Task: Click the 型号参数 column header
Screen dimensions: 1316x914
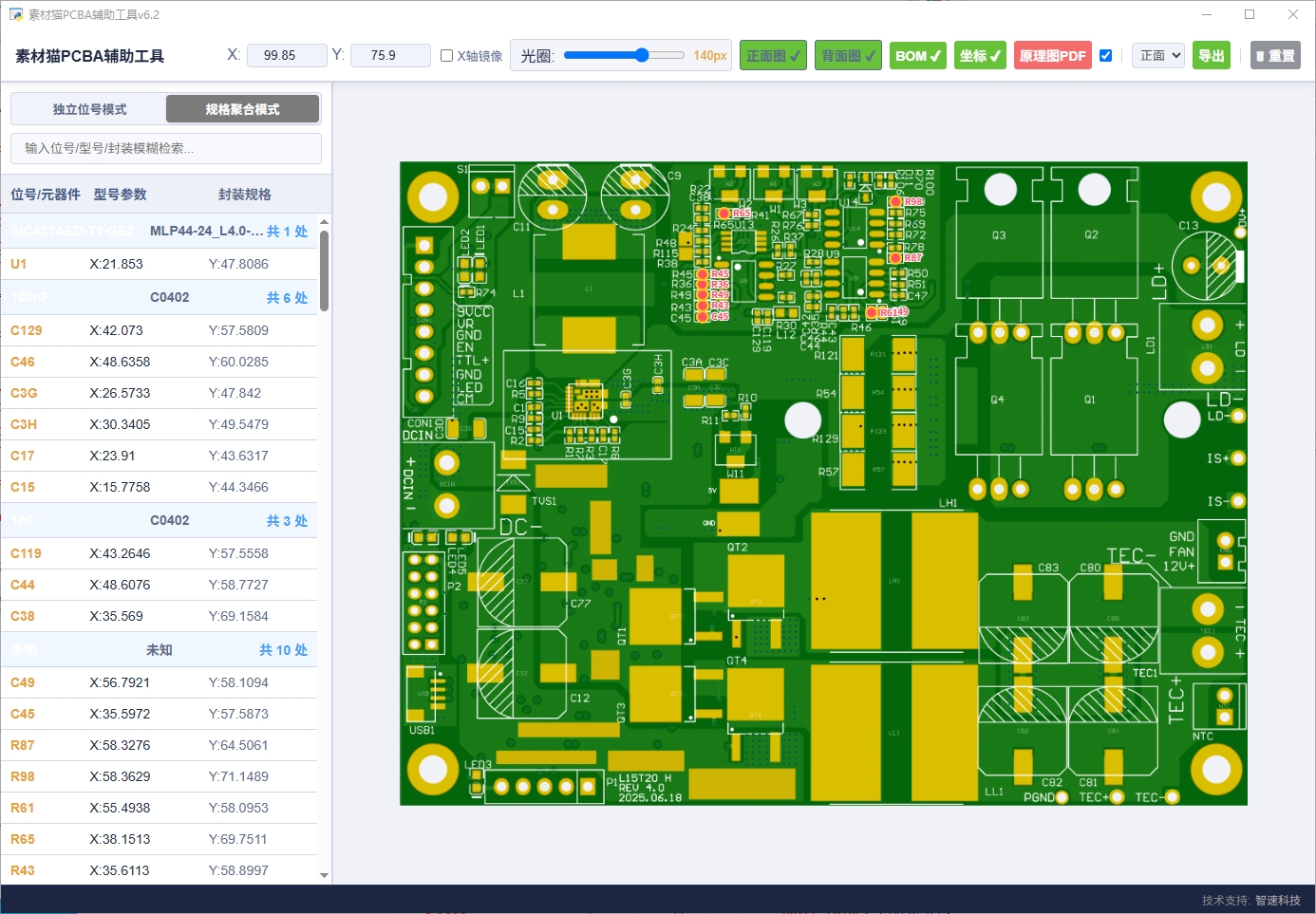Action: point(121,195)
